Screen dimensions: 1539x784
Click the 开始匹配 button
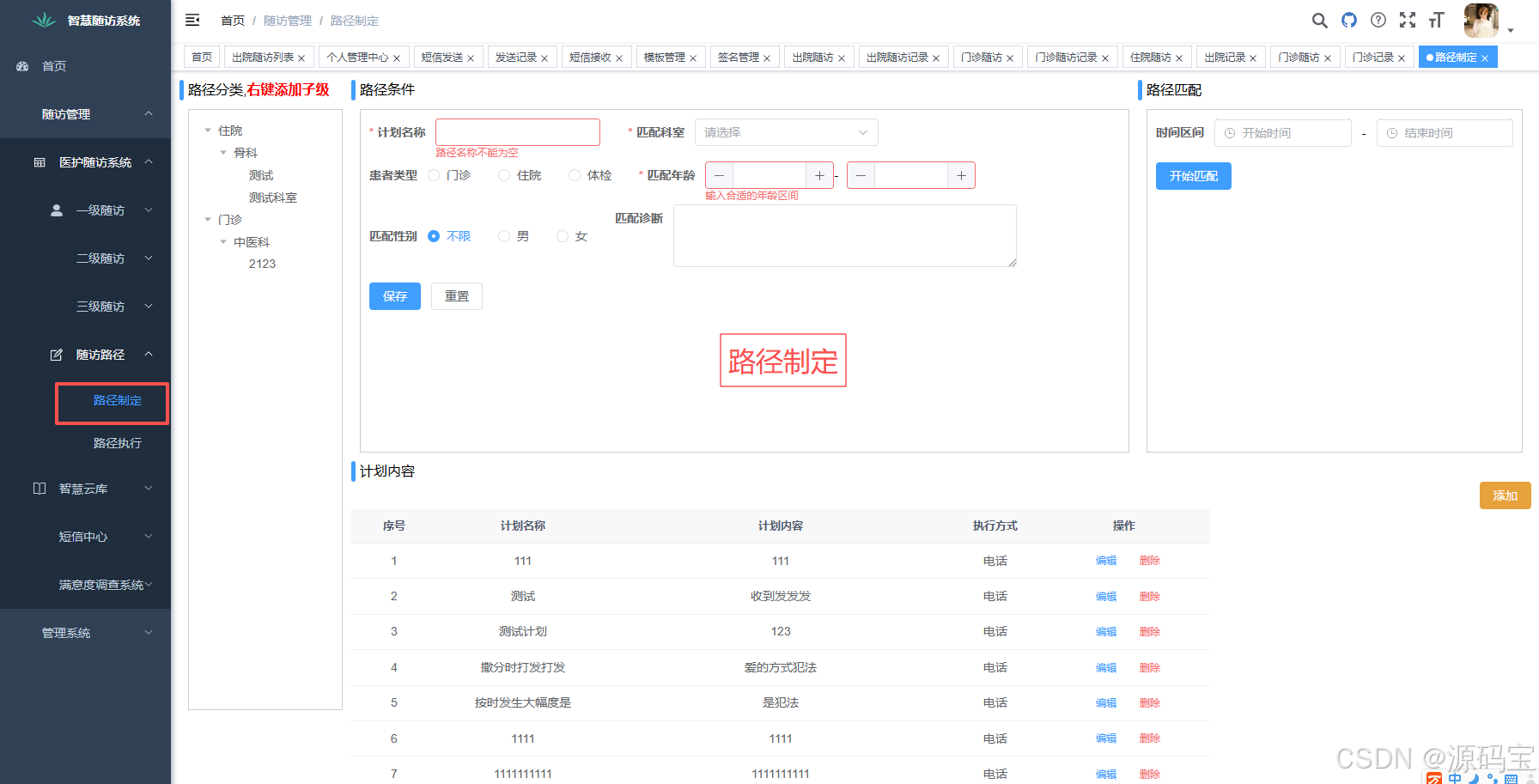click(x=1194, y=176)
